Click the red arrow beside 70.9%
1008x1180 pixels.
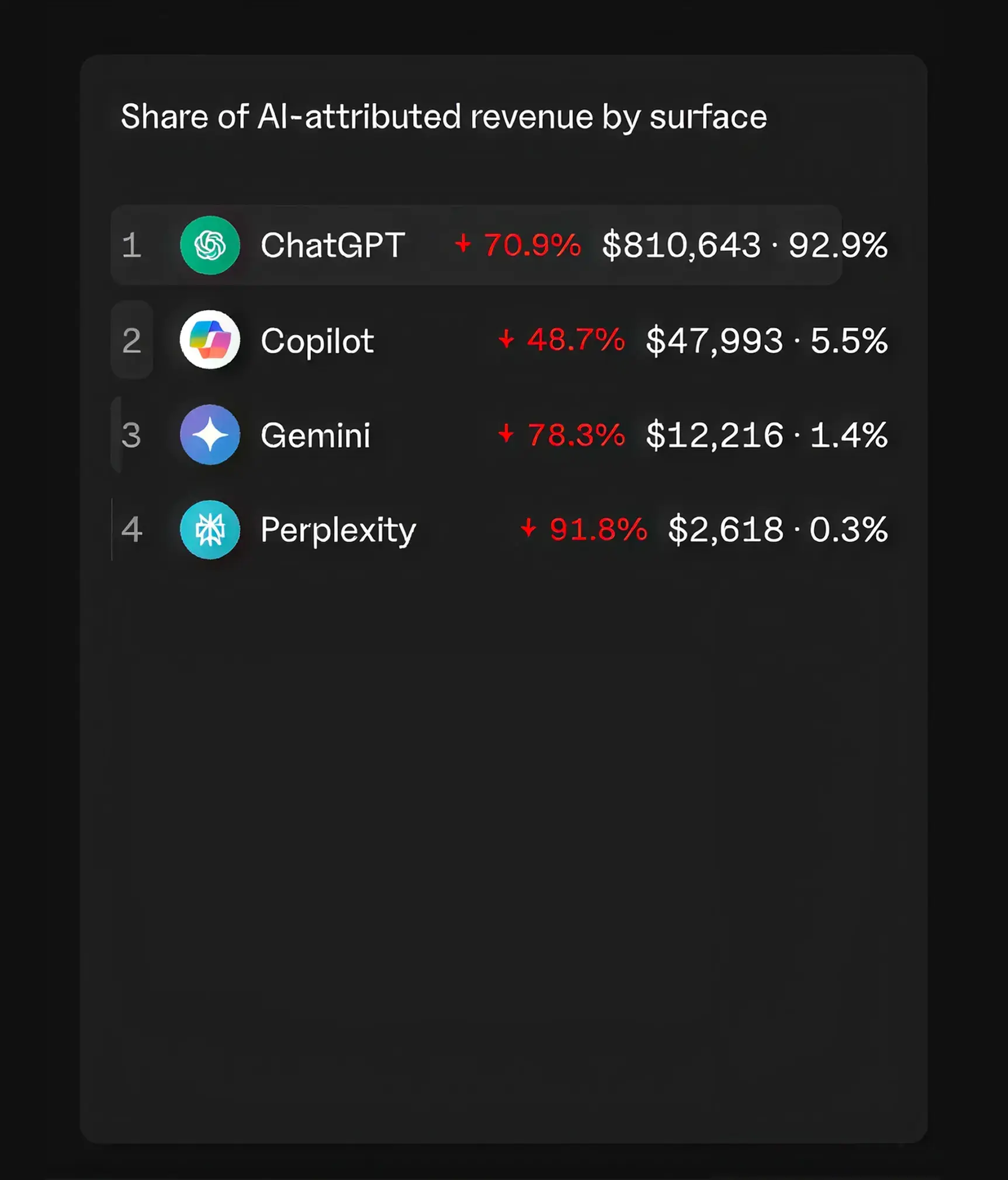(463, 243)
